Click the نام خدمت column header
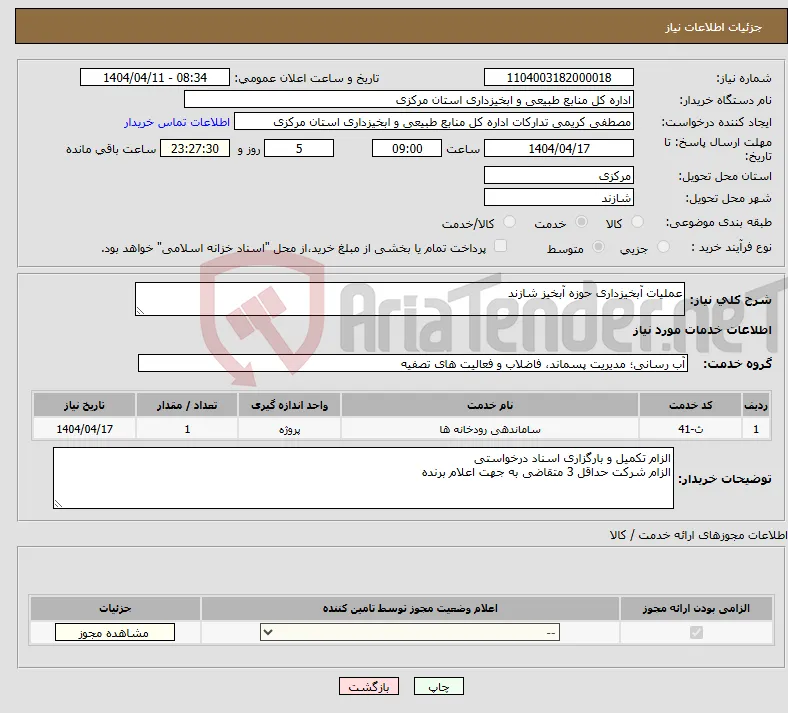 (x=490, y=405)
